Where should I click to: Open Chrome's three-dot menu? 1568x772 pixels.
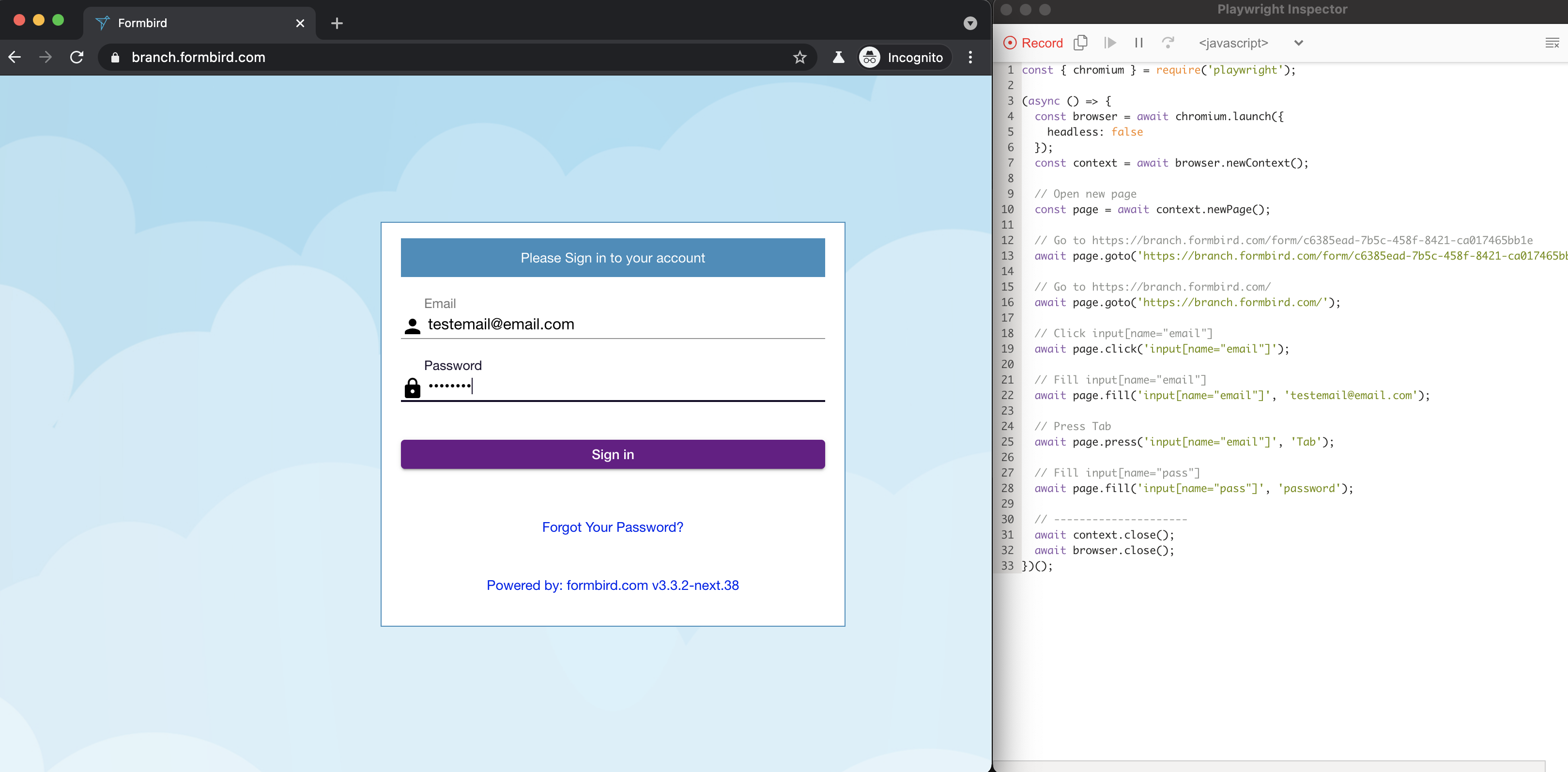[x=970, y=57]
